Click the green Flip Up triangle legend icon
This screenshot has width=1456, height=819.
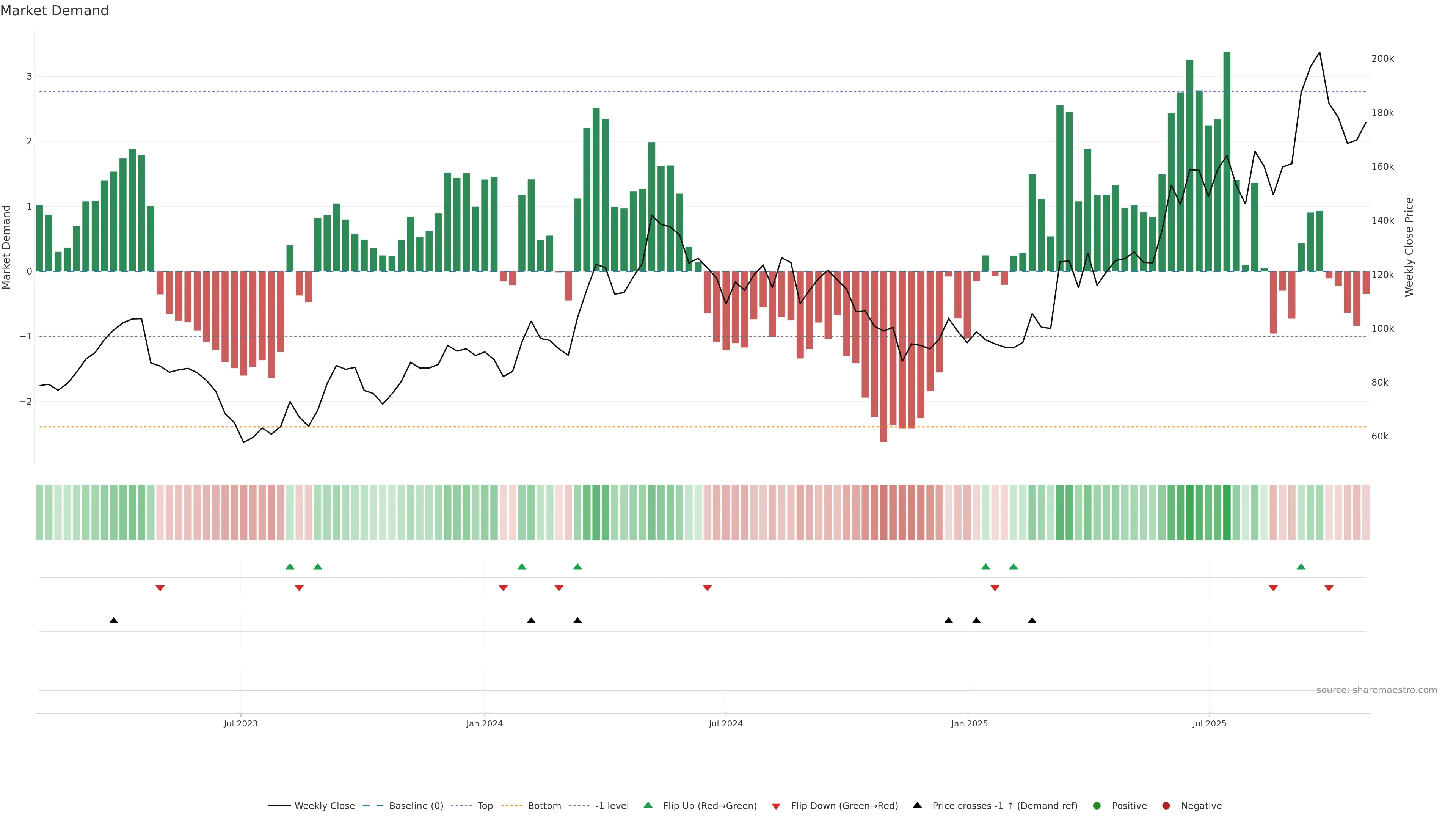click(648, 805)
